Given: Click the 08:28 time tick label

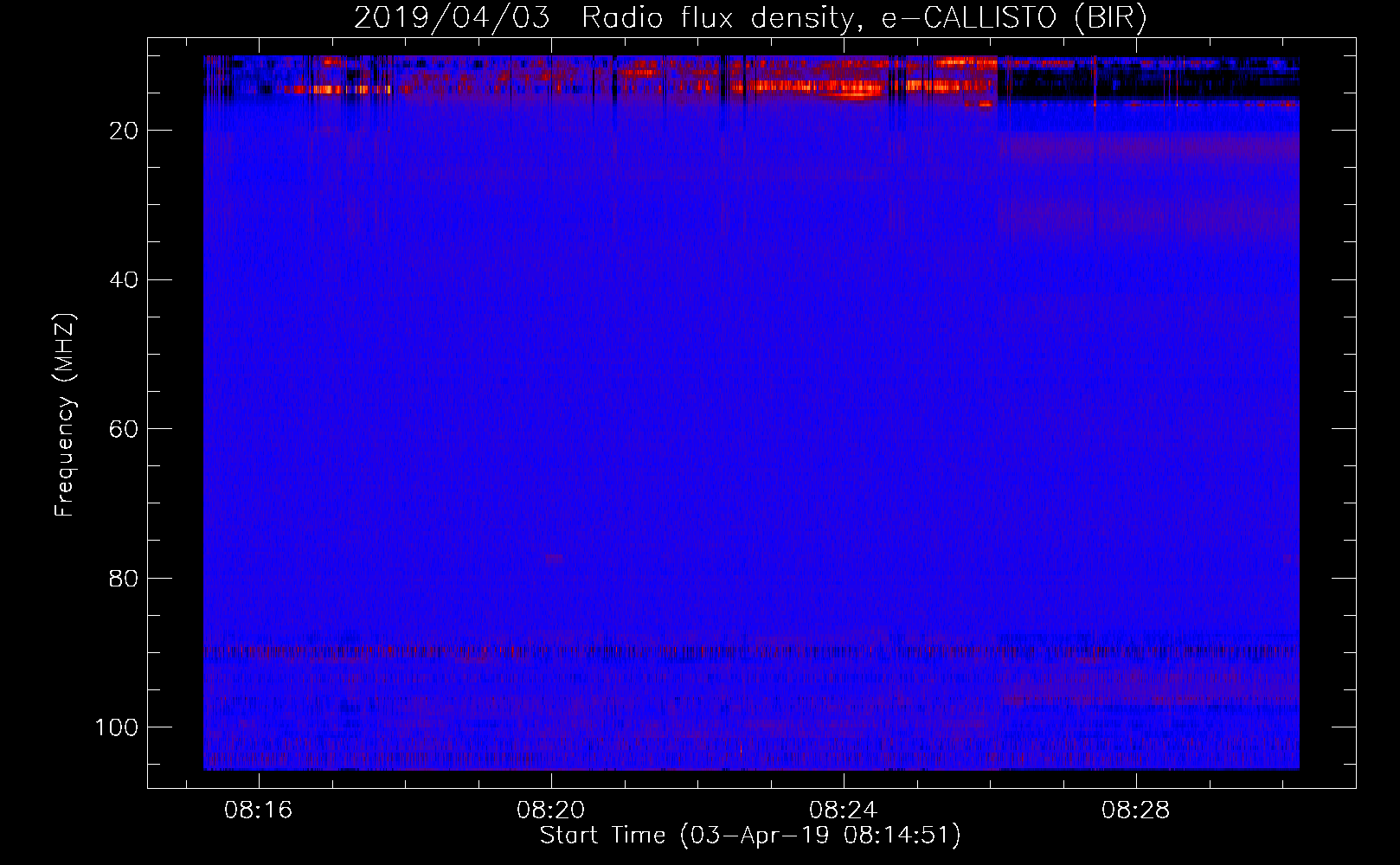Looking at the screenshot, I should tap(1135, 811).
